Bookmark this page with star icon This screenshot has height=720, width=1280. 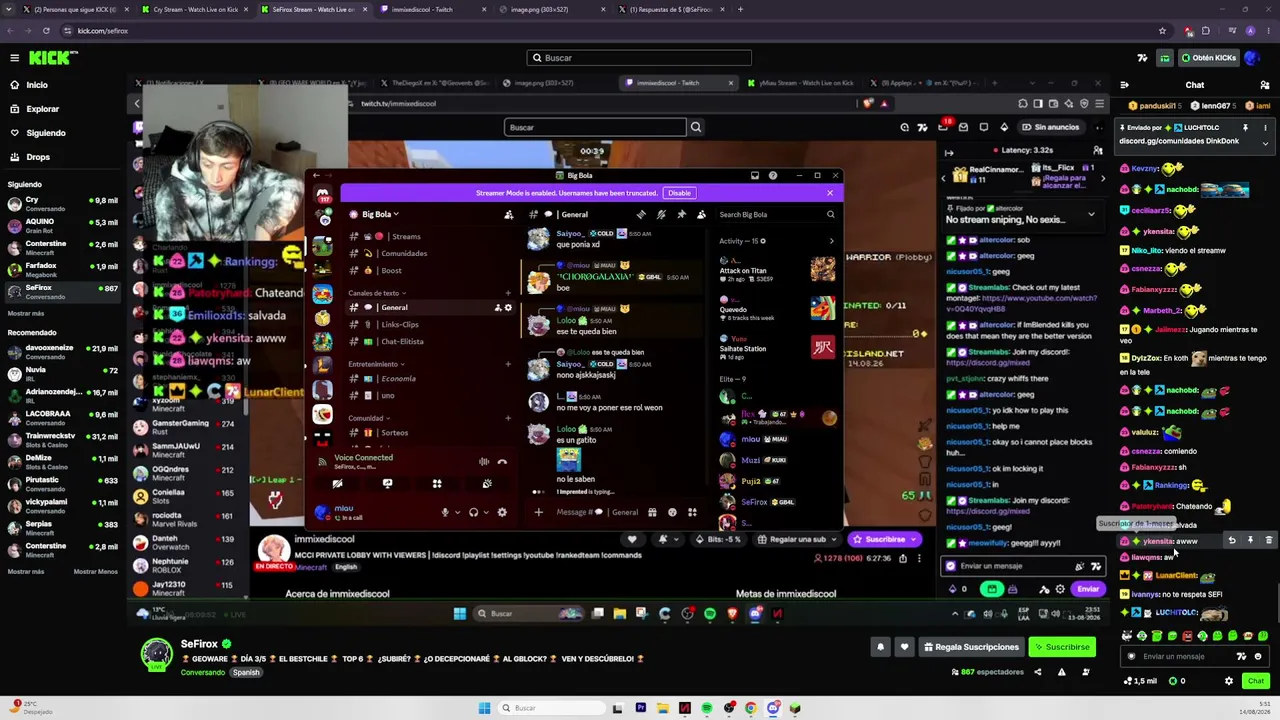pos(1162,31)
